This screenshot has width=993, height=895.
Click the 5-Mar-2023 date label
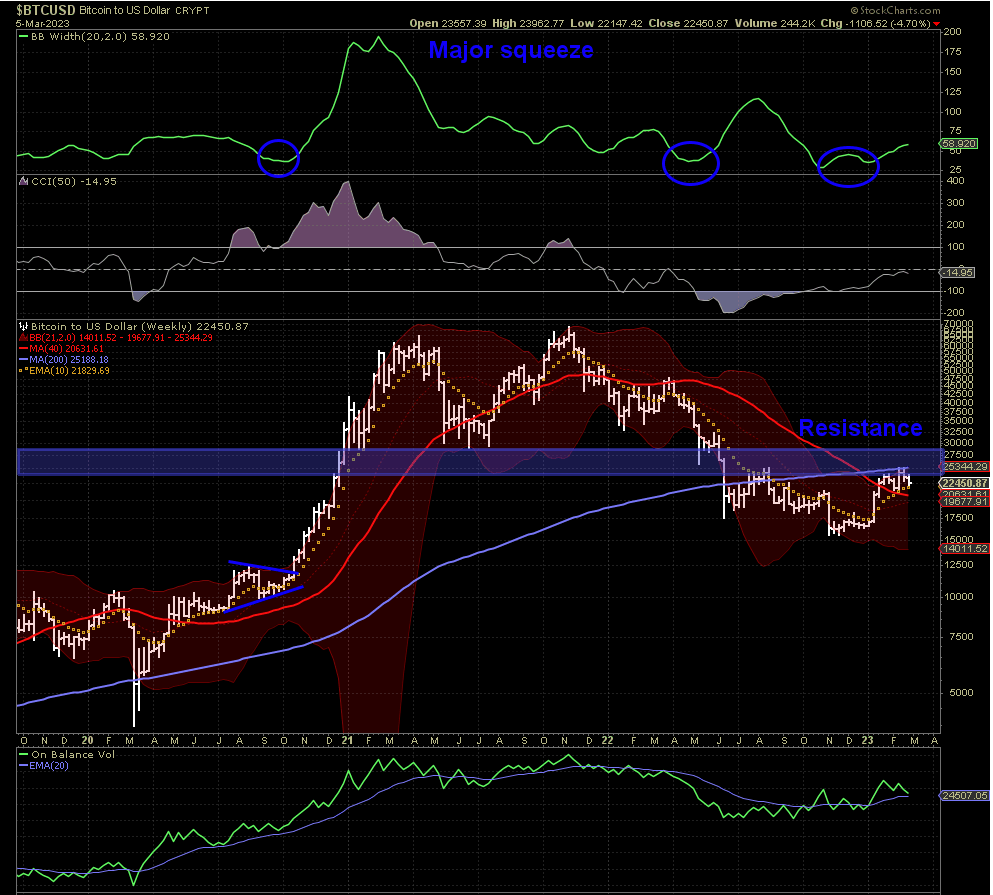42,23
